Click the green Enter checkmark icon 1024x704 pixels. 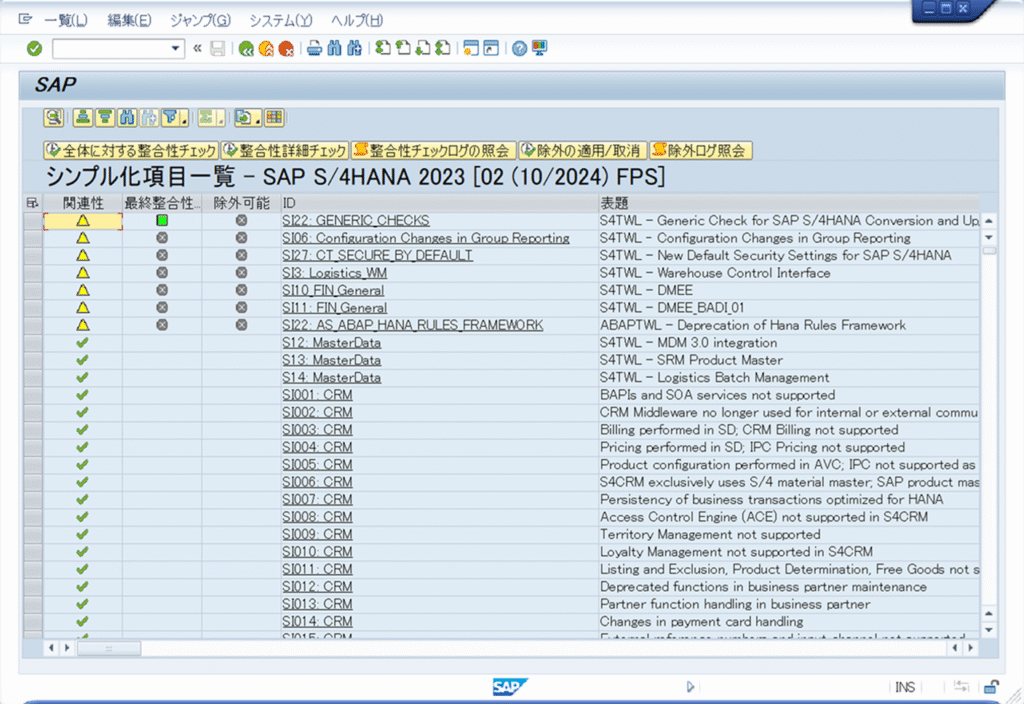(x=35, y=48)
